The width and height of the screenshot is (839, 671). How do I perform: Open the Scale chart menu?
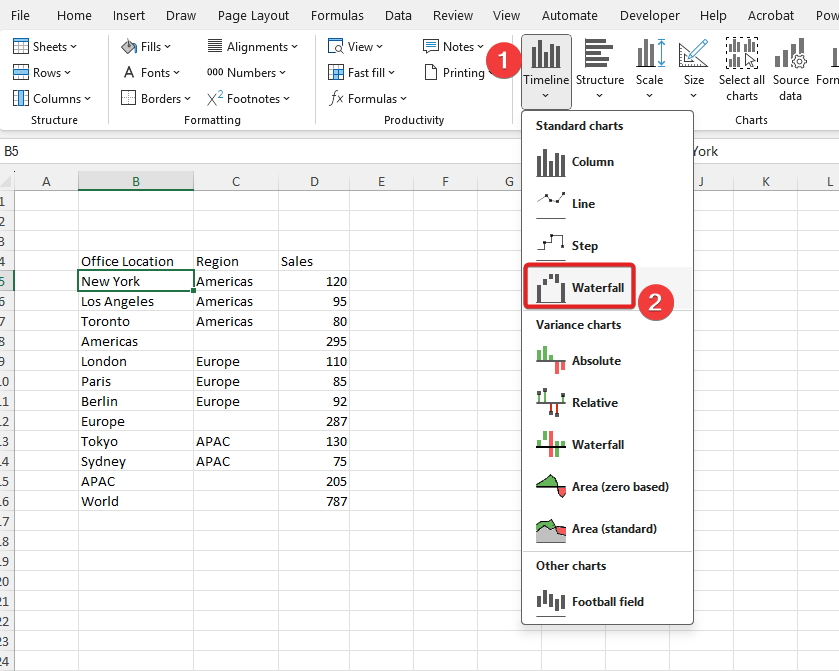[x=649, y=71]
